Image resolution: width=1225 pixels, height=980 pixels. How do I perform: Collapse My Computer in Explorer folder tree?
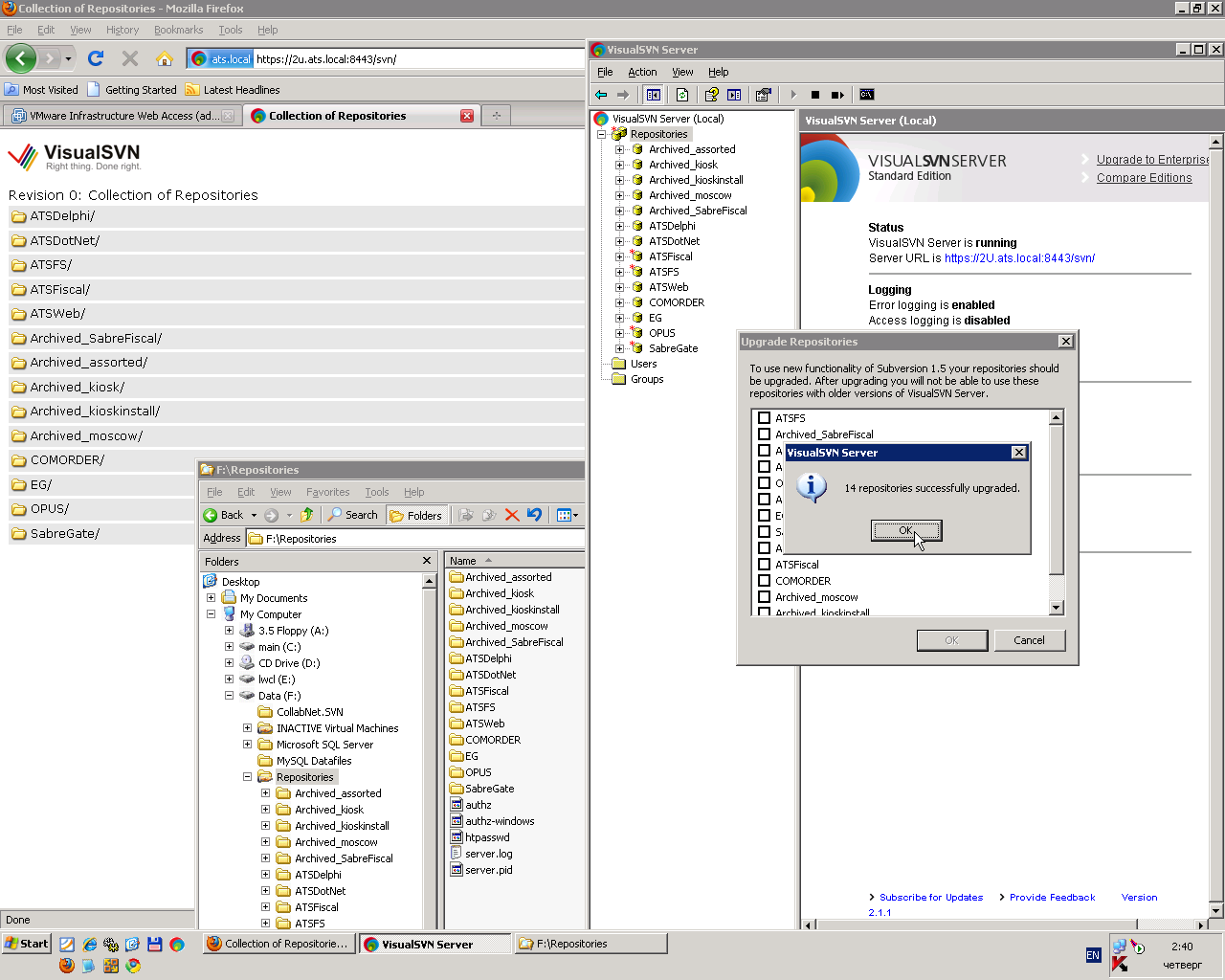211,614
